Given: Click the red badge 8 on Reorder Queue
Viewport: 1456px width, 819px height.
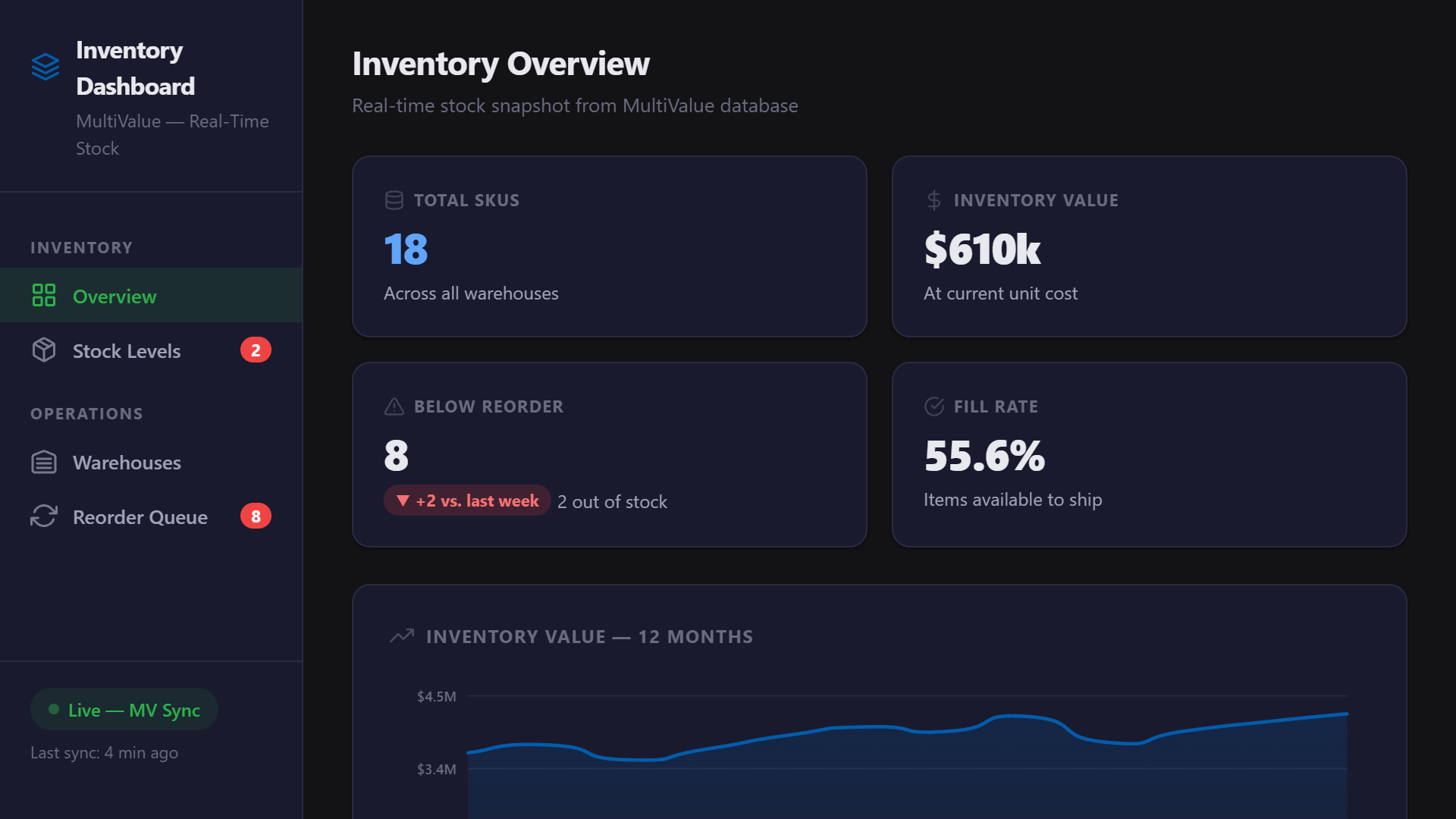Looking at the screenshot, I should coord(257,516).
